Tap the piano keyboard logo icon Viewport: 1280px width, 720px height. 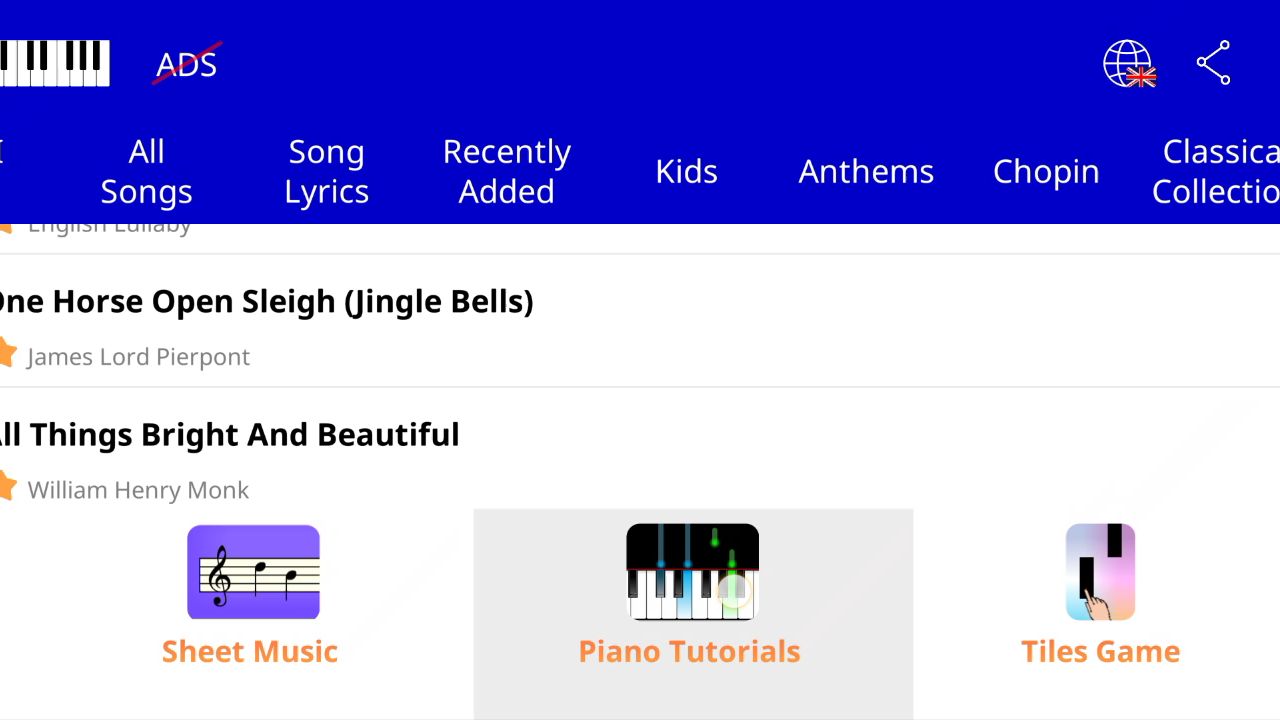coord(54,63)
